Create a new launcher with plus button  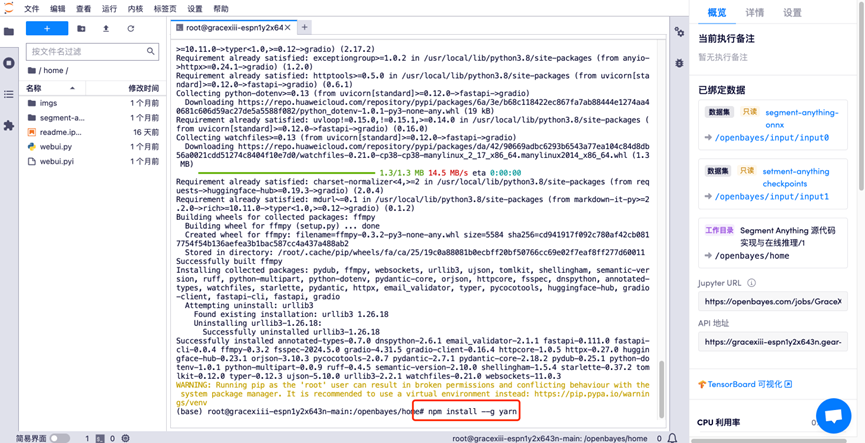[x=47, y=29]
